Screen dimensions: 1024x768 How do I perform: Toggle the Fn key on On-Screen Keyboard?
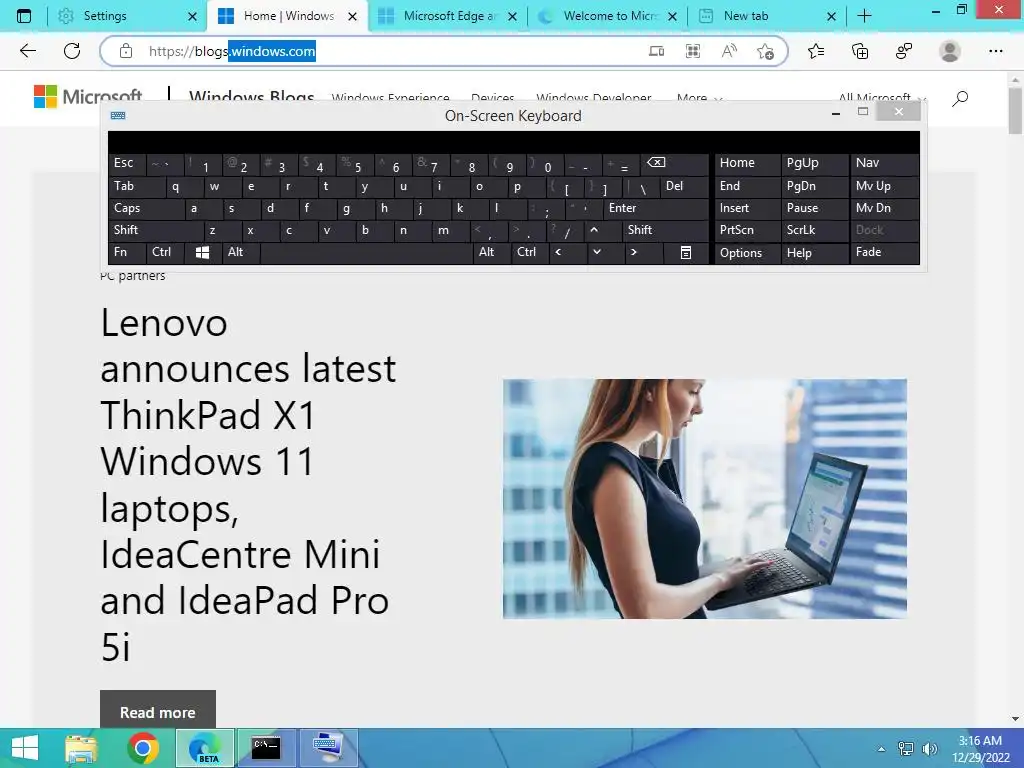tap(127, 252)
